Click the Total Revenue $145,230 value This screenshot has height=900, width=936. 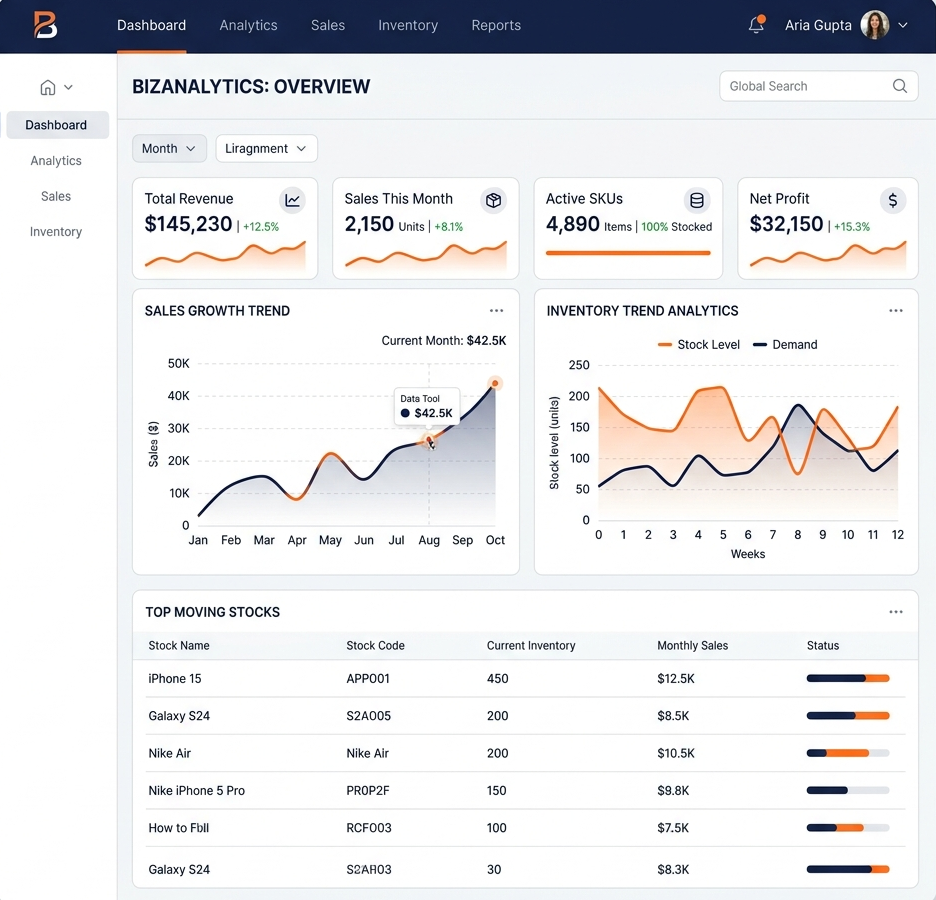pos(188,224)
